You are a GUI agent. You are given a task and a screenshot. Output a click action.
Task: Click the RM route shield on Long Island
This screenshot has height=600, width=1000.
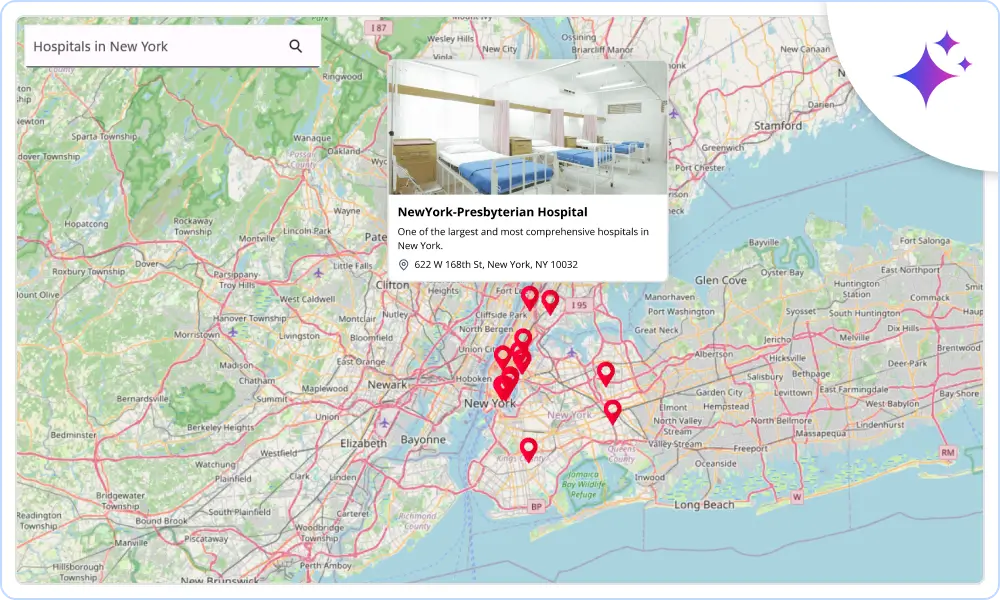pos(948,452)
